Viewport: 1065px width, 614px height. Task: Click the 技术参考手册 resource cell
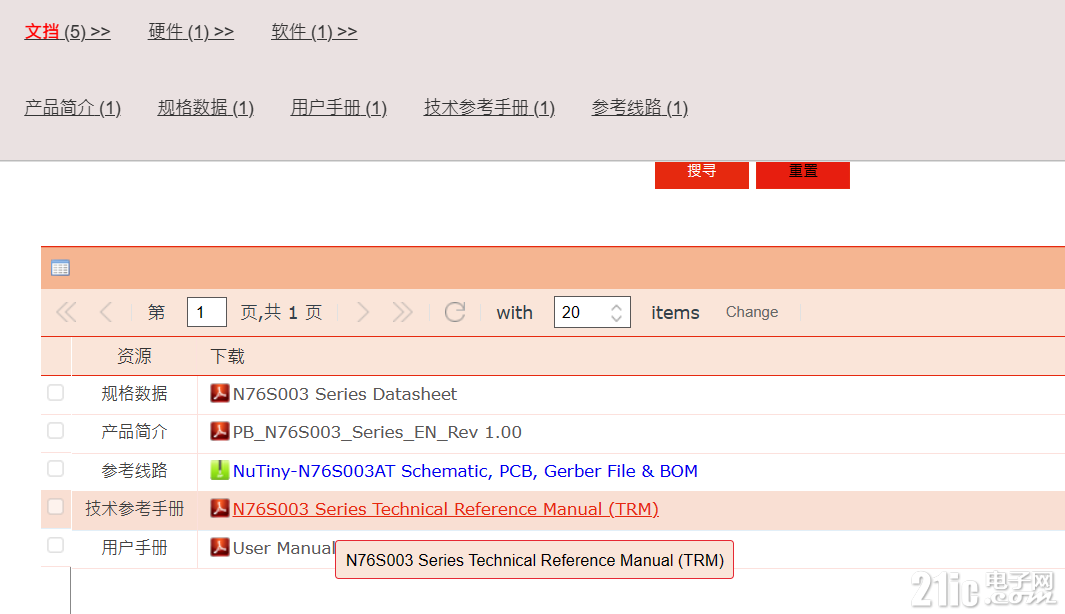point(134,508)
